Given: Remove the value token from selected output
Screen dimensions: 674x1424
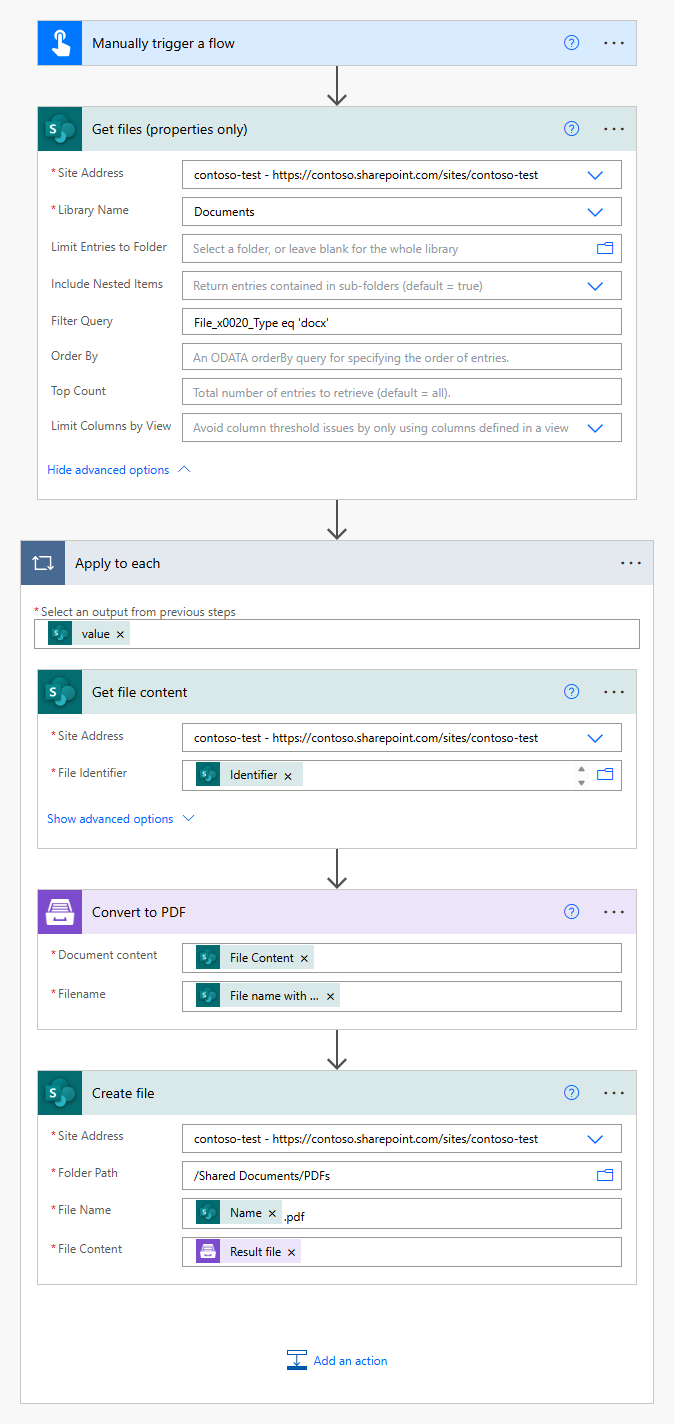Looking at the screenshot, I should coord(120,635).
